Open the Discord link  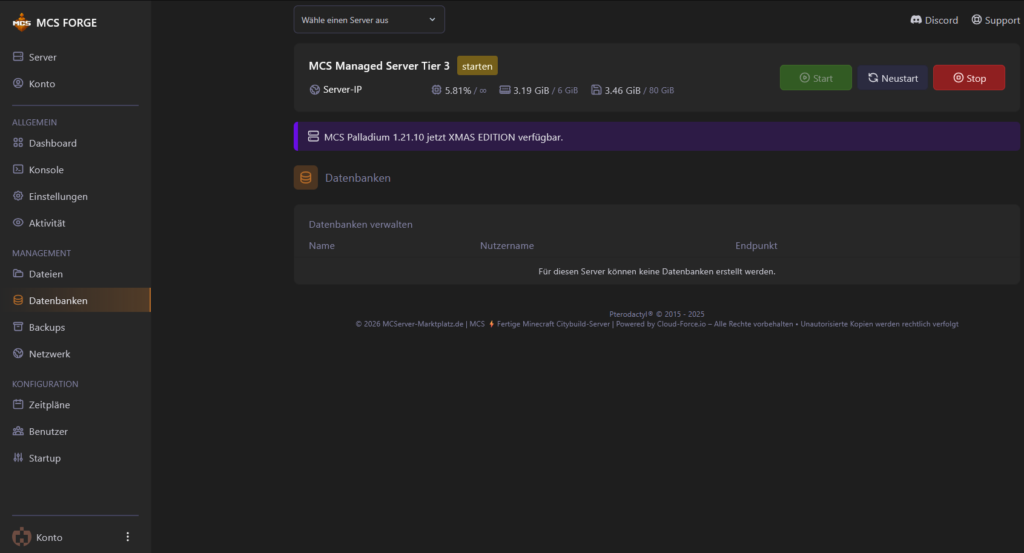coord(935,20)
